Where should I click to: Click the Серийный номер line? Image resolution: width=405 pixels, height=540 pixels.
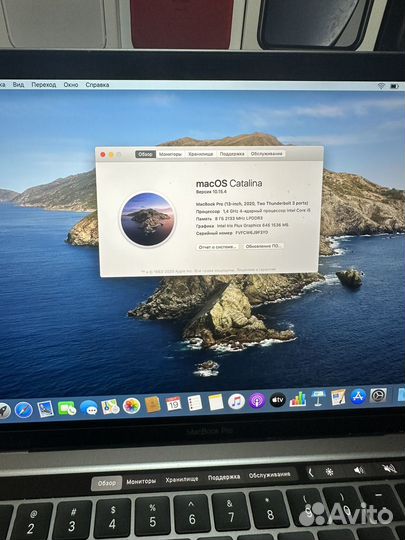[232, 233]
